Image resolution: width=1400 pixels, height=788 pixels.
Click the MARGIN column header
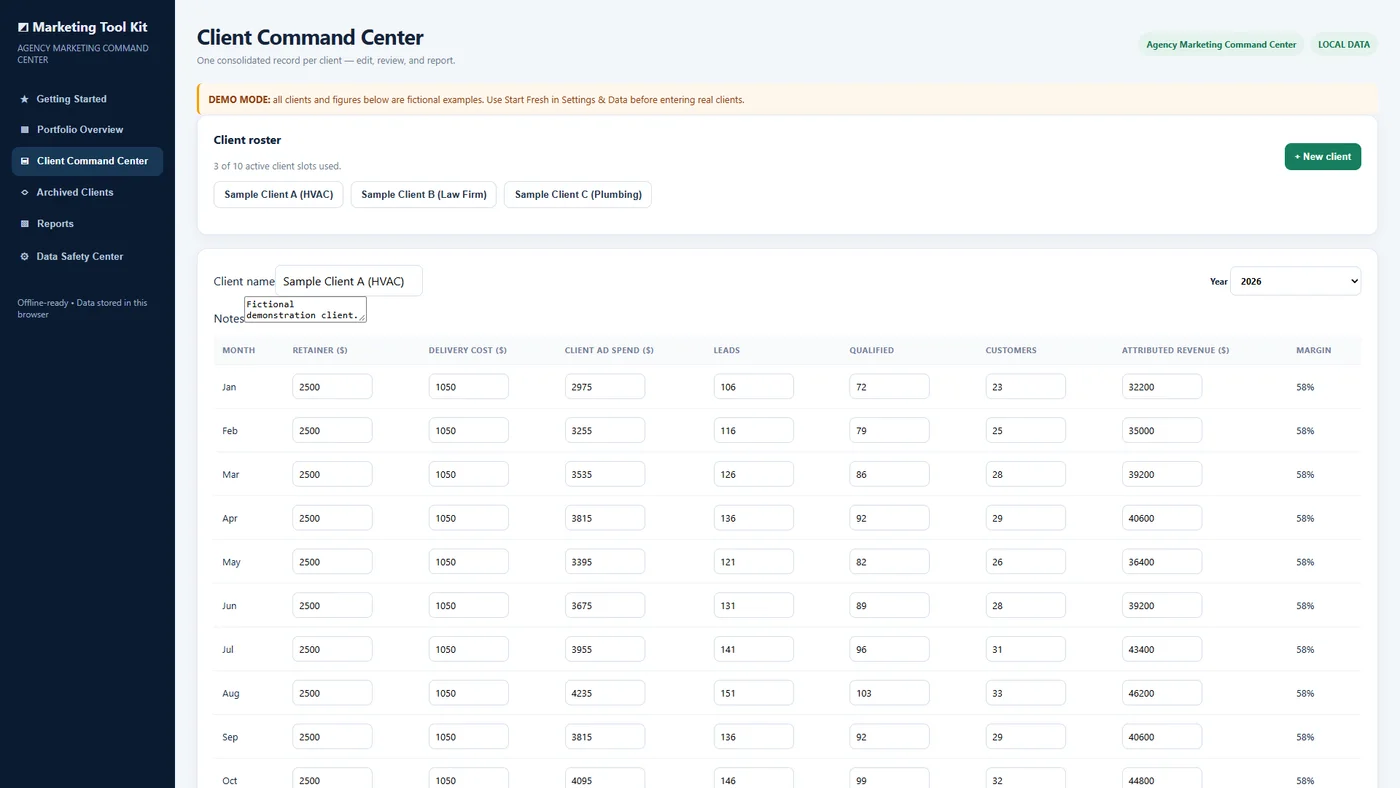coord(1314,351)
